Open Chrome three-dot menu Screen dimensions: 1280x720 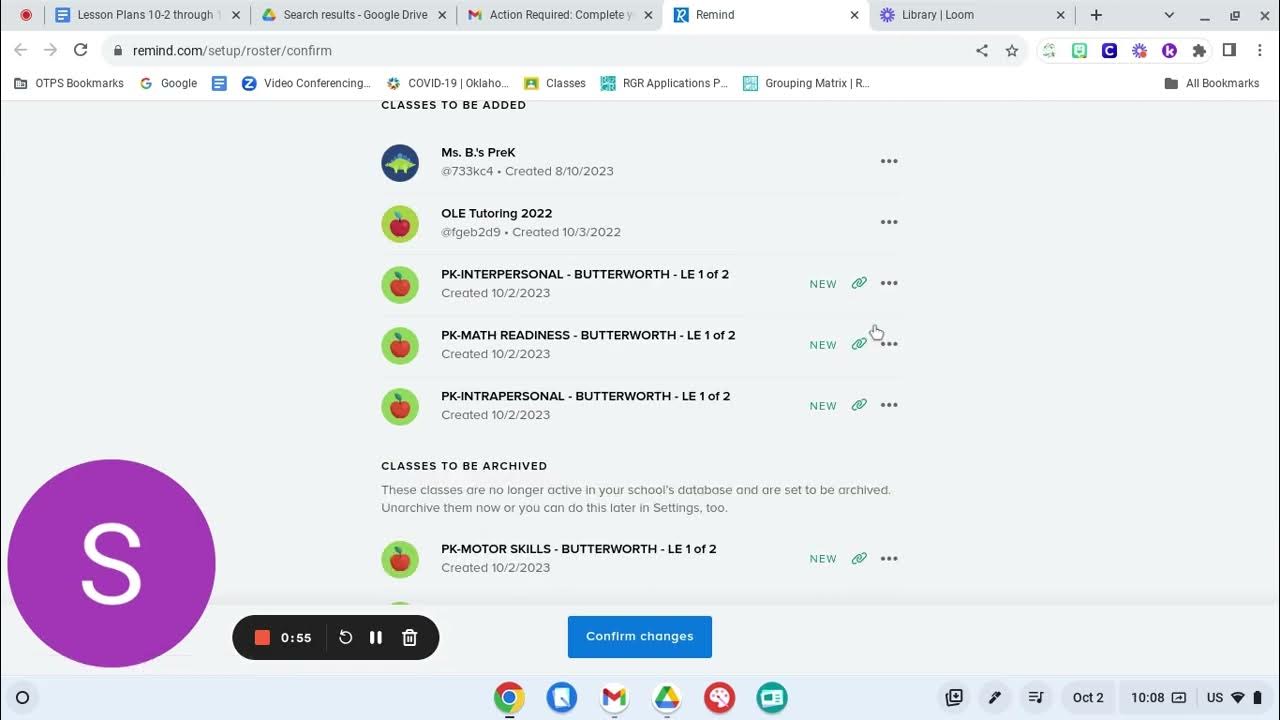pos(1259,50)
